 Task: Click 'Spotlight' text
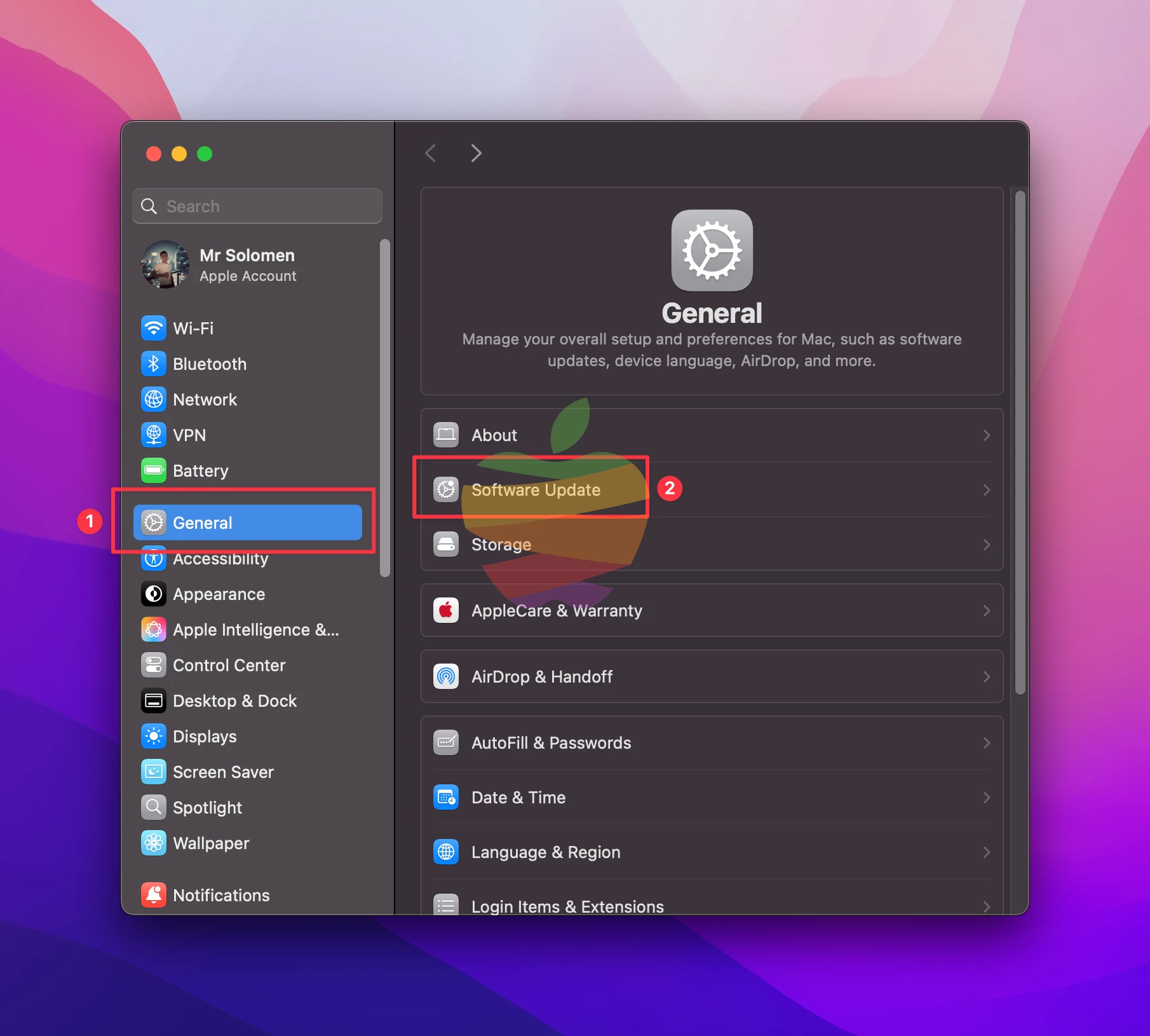(207, 808)
